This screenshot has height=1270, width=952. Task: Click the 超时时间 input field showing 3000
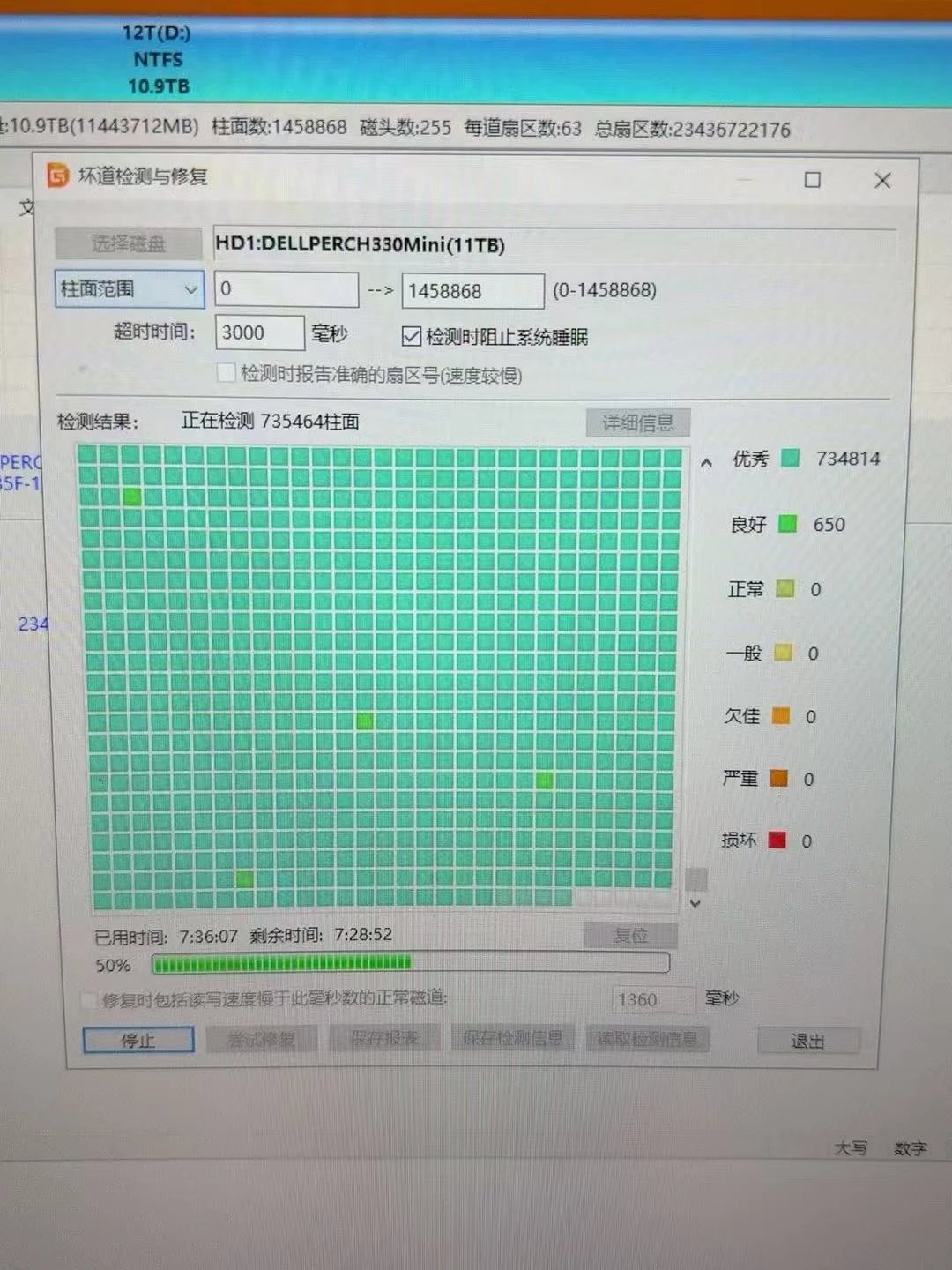259,332
